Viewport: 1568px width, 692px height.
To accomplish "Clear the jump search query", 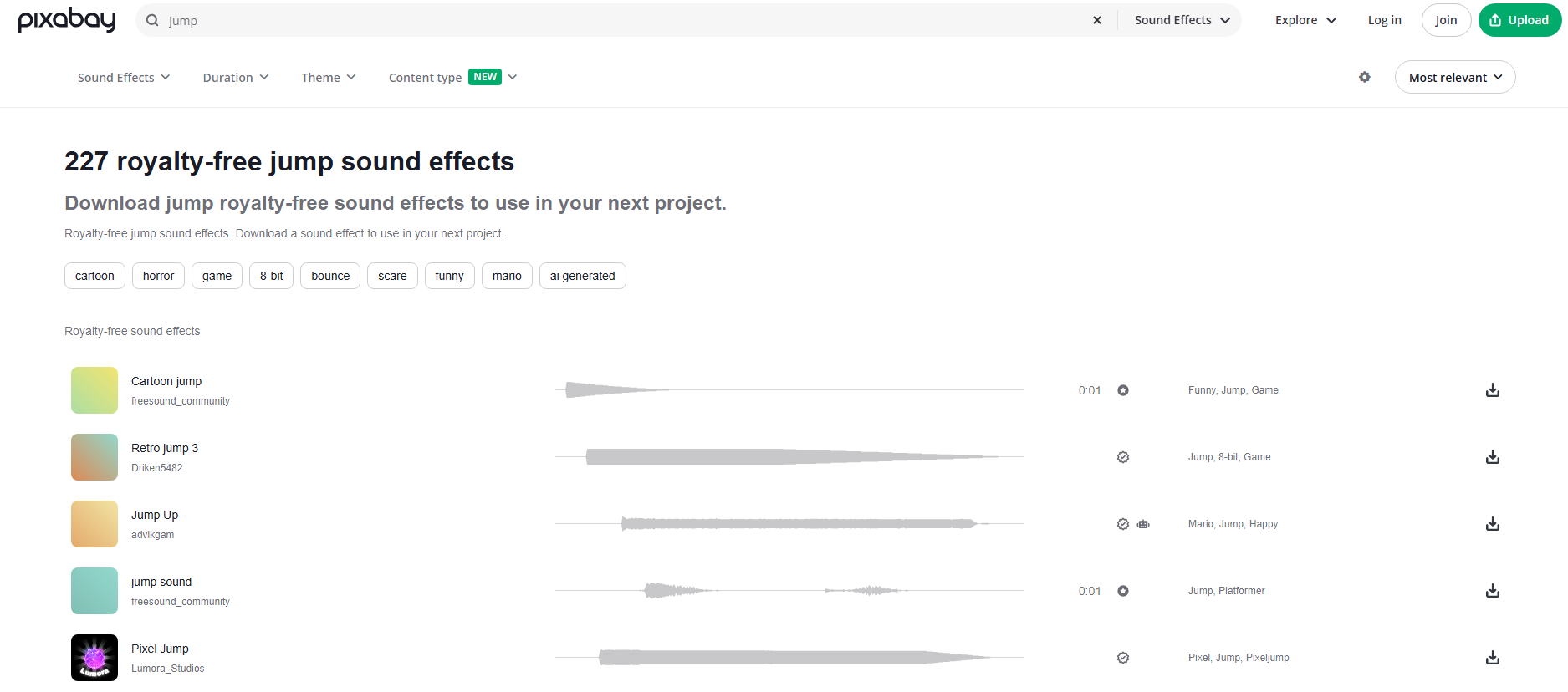I will (x=1096, y=20).
